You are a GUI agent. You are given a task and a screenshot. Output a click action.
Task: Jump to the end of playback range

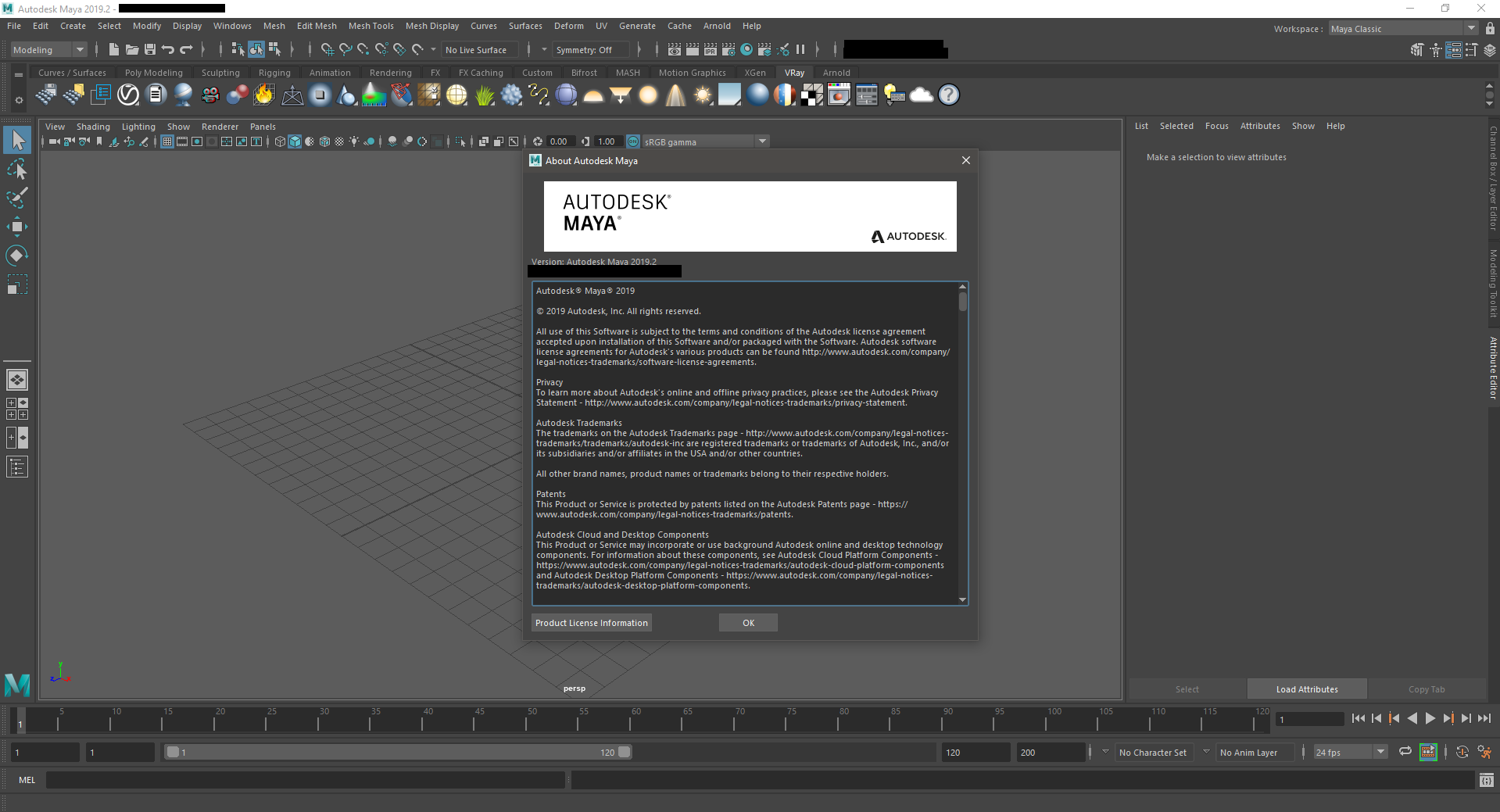pos(1484,718)
